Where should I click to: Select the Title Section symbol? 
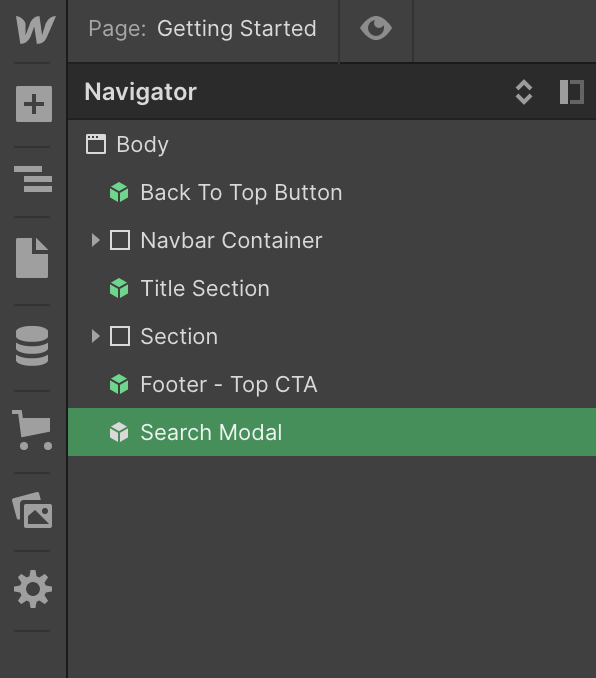pos(332,288)
